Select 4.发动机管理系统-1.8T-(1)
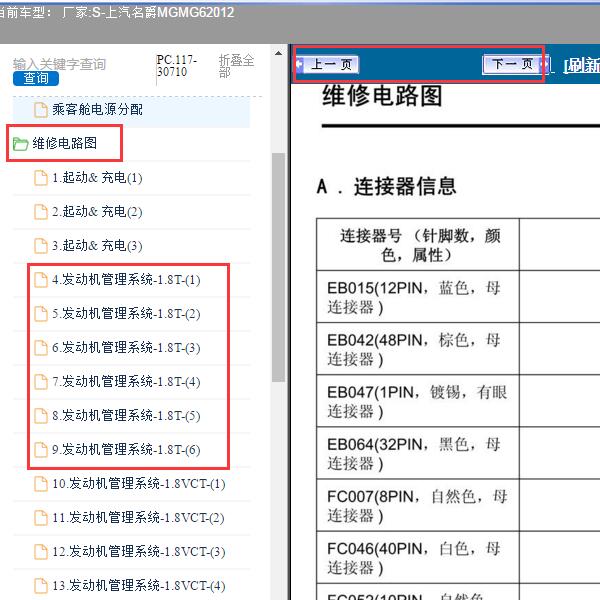This screenshot has width=600, height=600. (x=126, y=280)
